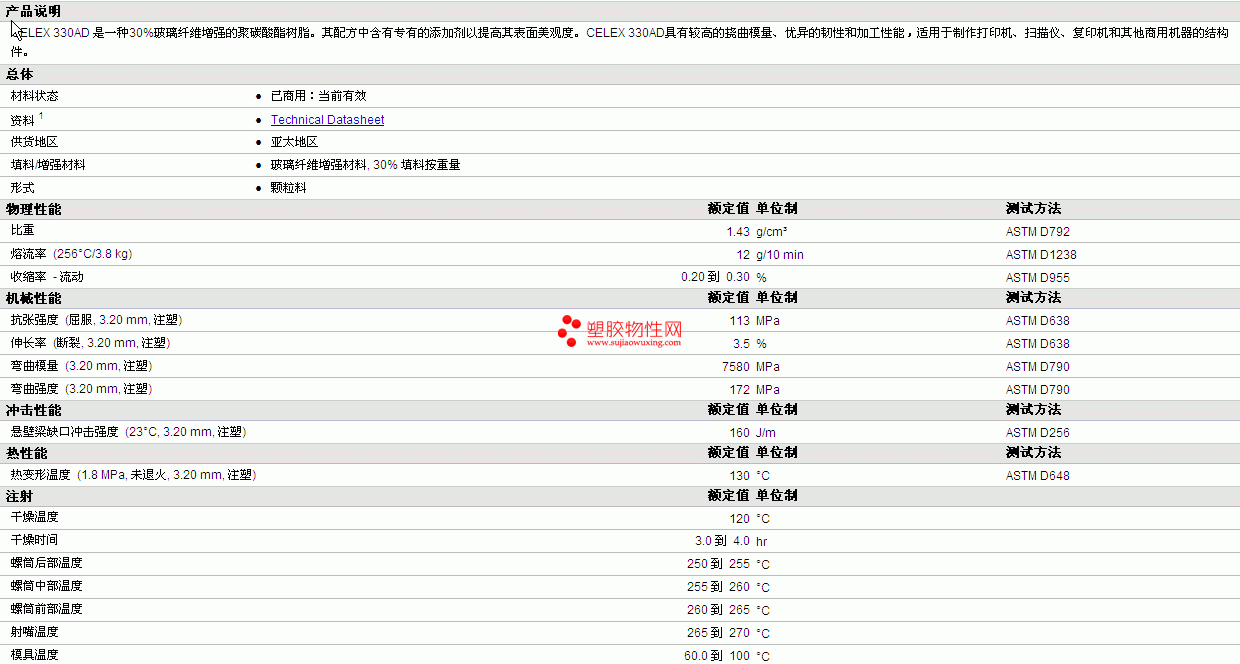Click the heat deflection value 130
1240x664 pixels.
point(740,476)
